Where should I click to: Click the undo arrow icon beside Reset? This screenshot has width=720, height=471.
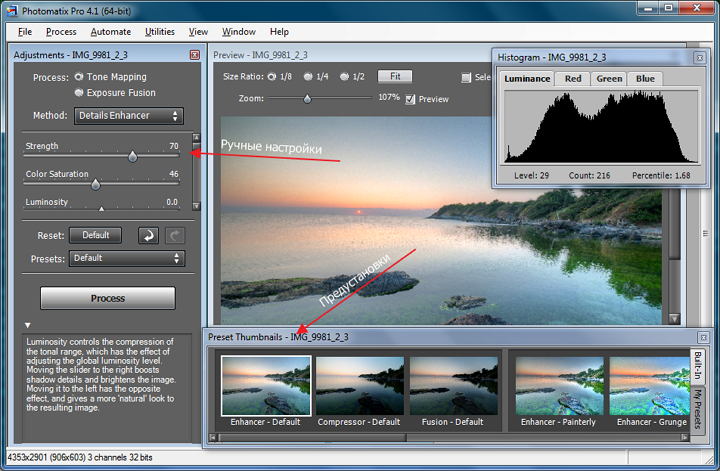(x=149, y=236)
